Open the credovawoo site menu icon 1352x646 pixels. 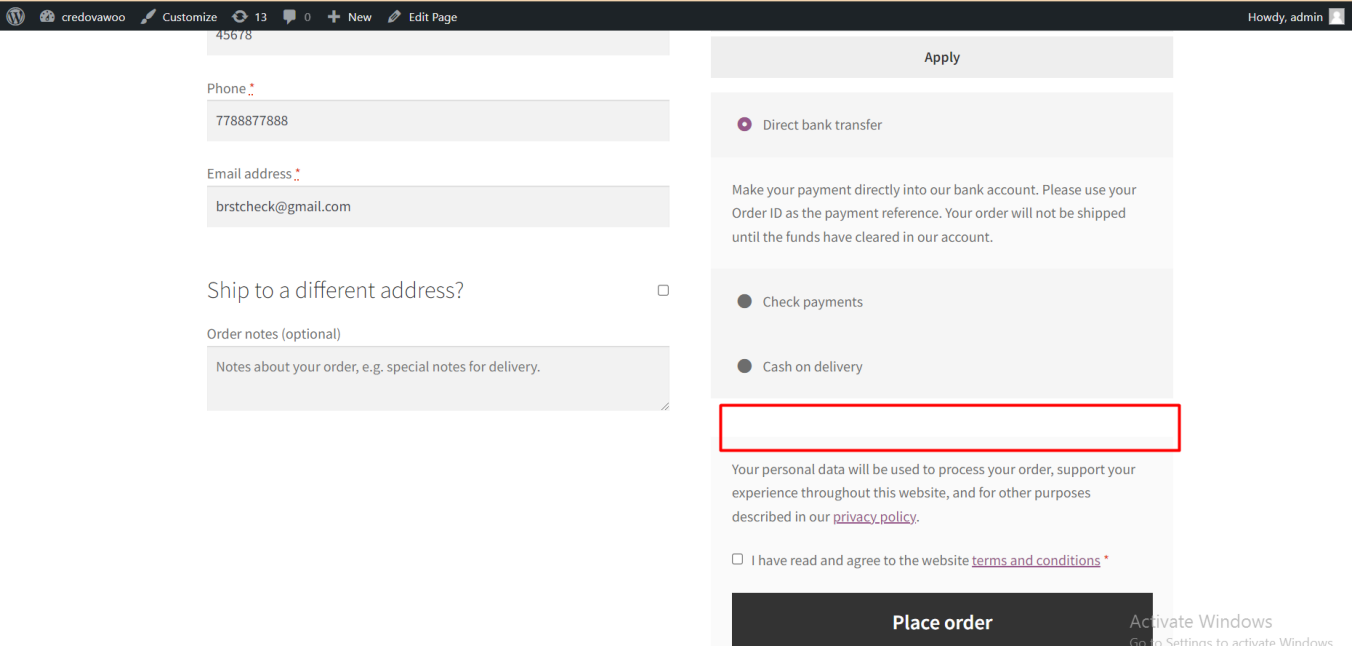(47, 16)
